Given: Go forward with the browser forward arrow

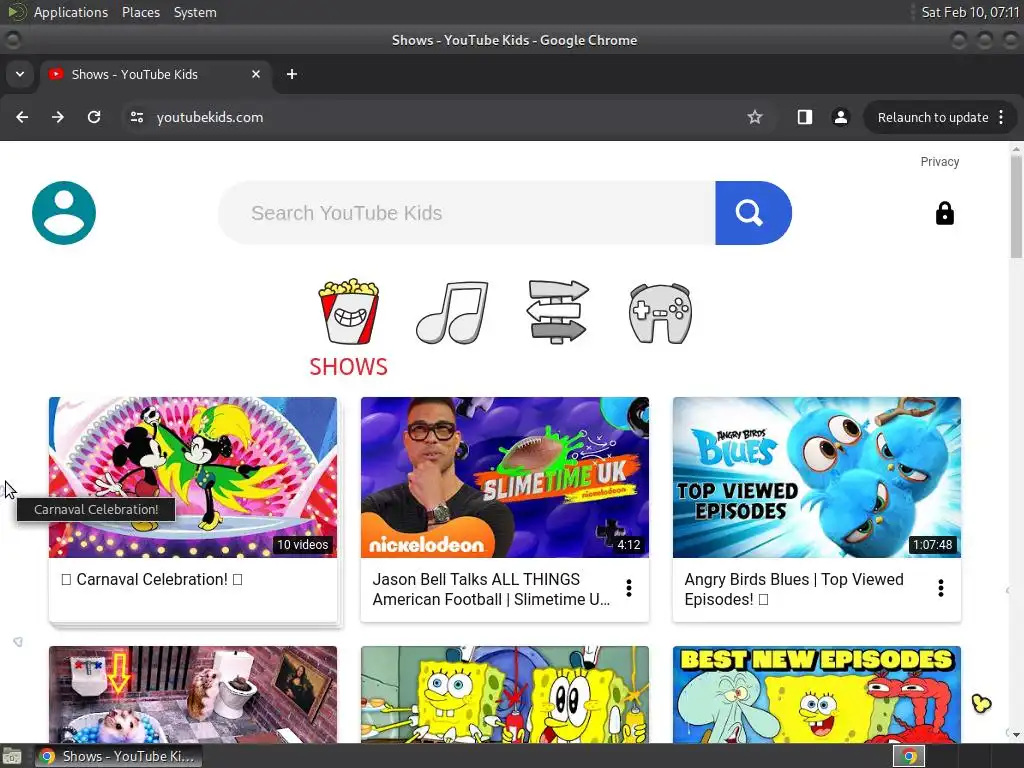Looking at the screenshot, I should (58, 117).
